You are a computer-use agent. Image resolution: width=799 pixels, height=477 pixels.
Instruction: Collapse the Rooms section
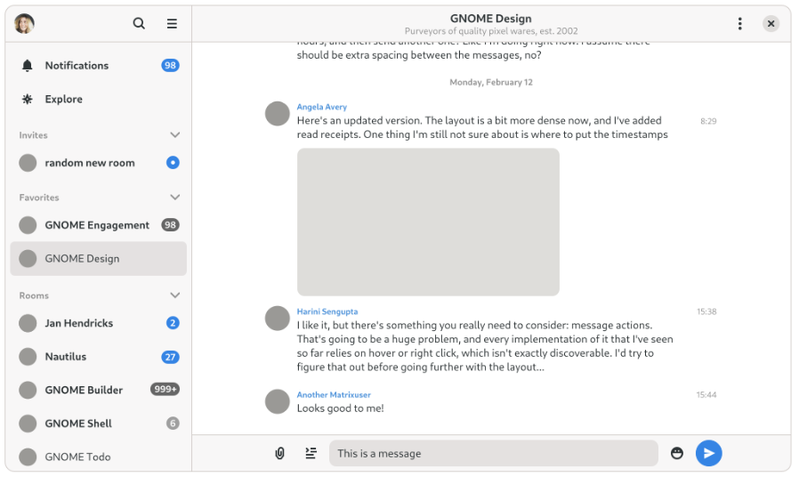(x=175, y=296)
